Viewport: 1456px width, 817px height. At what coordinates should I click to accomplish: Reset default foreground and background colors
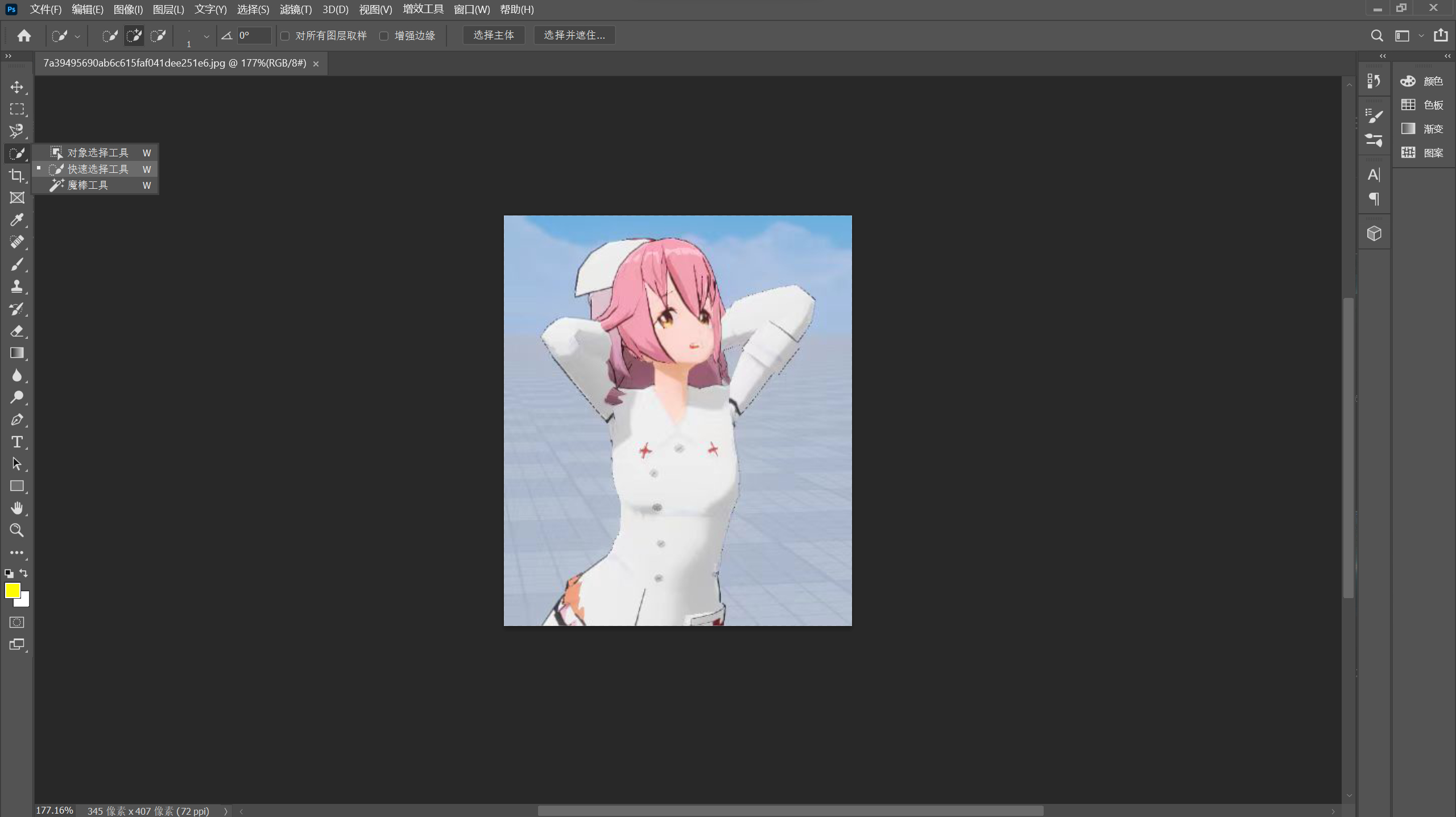pyautogui.click(x=9, y=574)
